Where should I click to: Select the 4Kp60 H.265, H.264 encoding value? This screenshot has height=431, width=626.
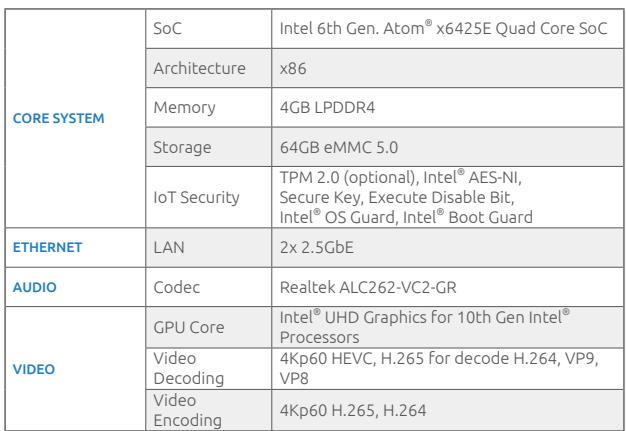tap(353, 410)
